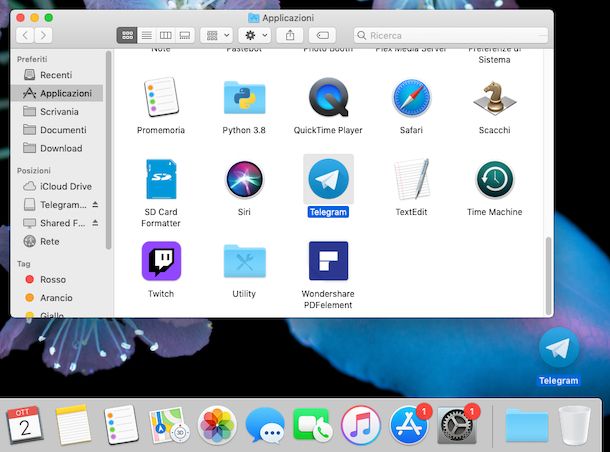Switch to column view
This screenshot has width=610, height=452.
(x=166, y=35)
